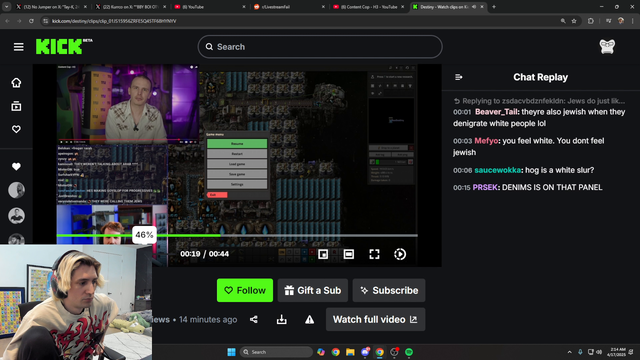The width and height of the screenshot is (640, 360).
Task: Go back in browser history
Action: [7, 21]
